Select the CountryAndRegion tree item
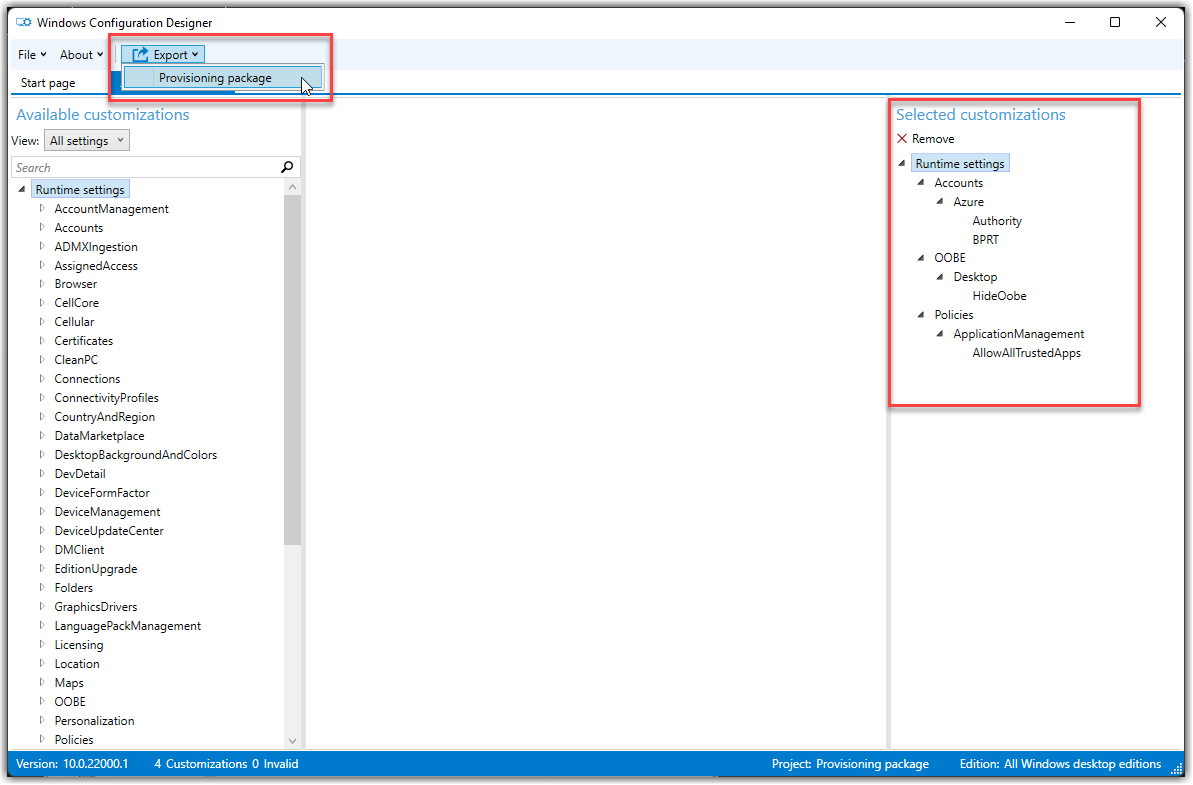The image size is (1193, 785). (x=105, y=417)
